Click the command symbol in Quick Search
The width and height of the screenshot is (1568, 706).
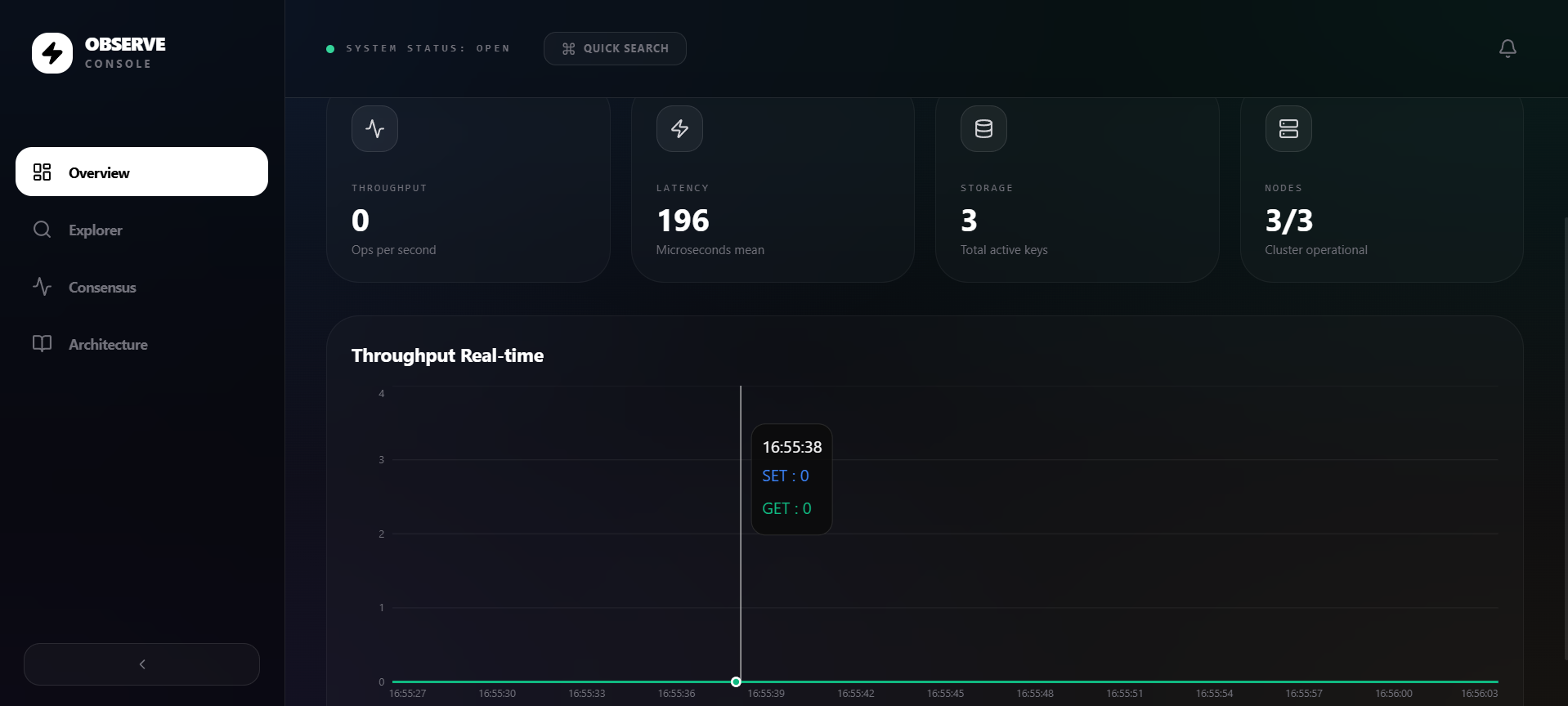569,49
